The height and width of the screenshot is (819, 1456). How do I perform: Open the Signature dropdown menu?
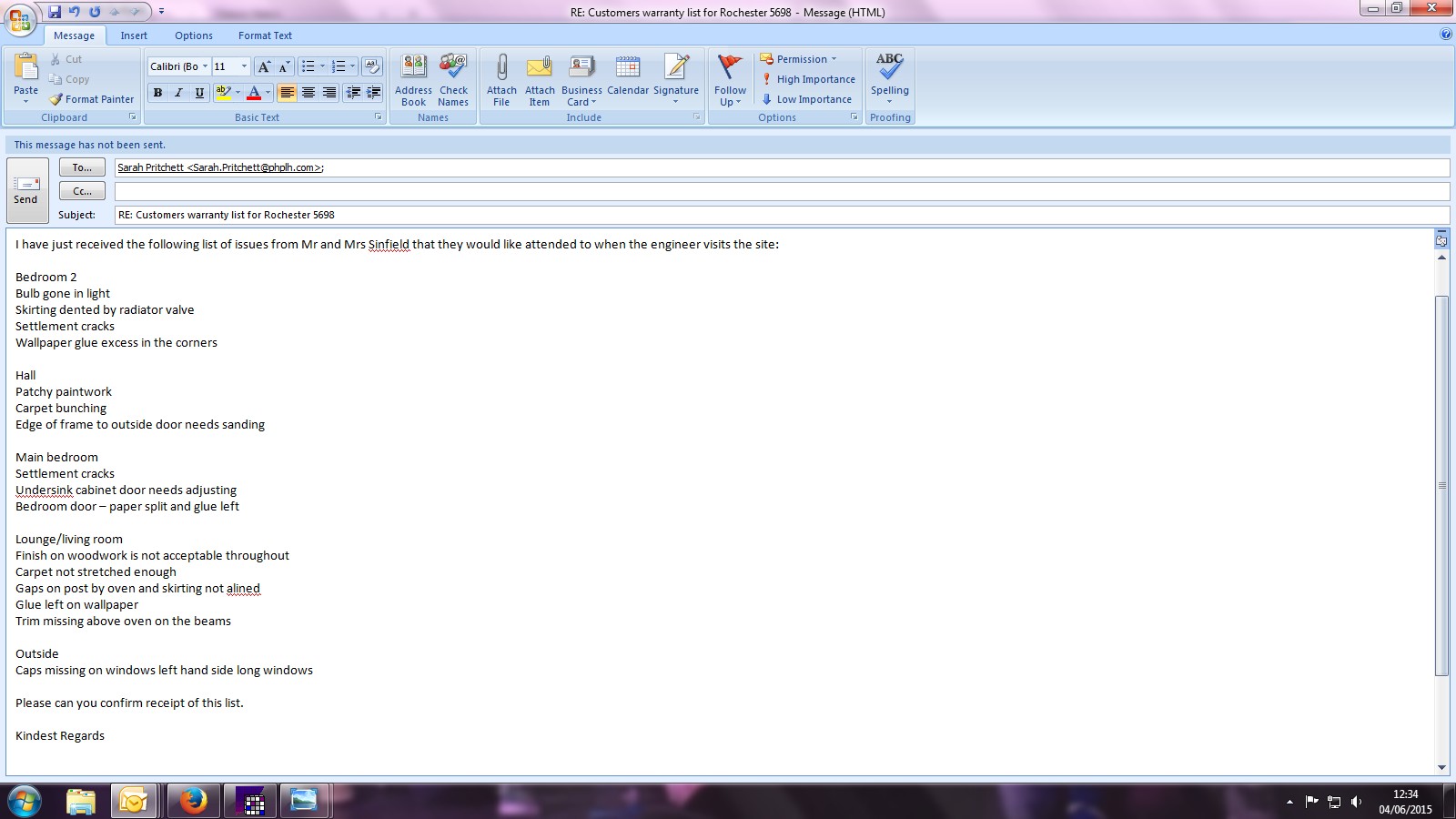(x=675, y=79)
